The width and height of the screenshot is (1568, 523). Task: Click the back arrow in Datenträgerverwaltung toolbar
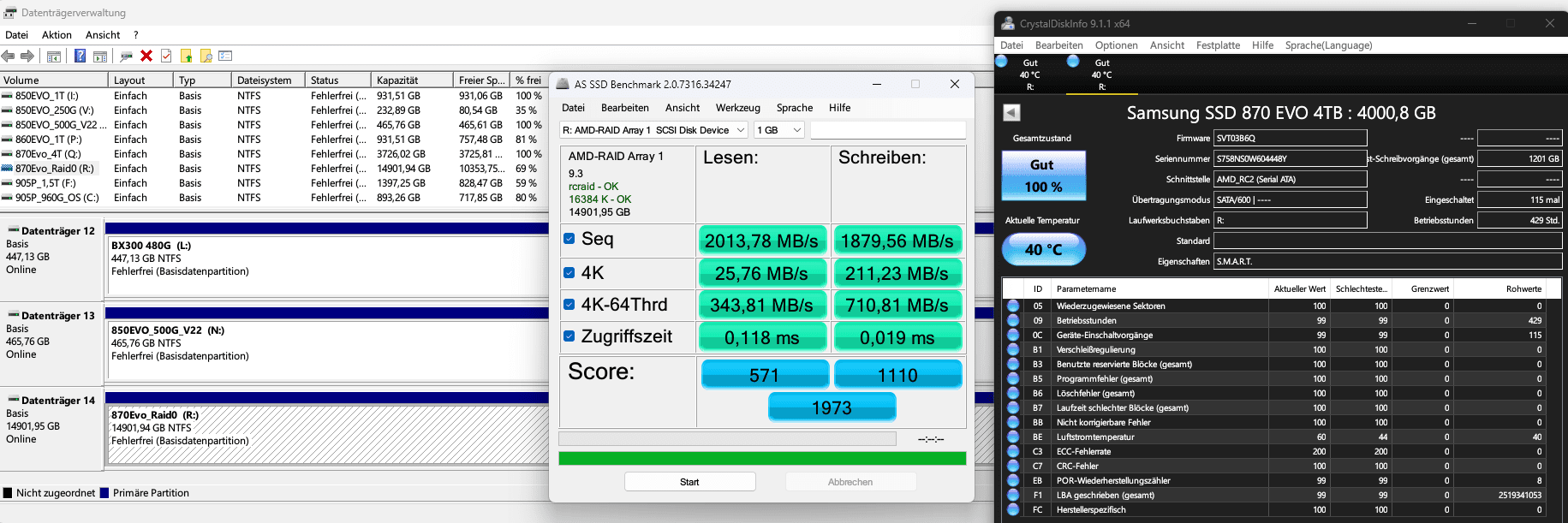click(8, 56)
